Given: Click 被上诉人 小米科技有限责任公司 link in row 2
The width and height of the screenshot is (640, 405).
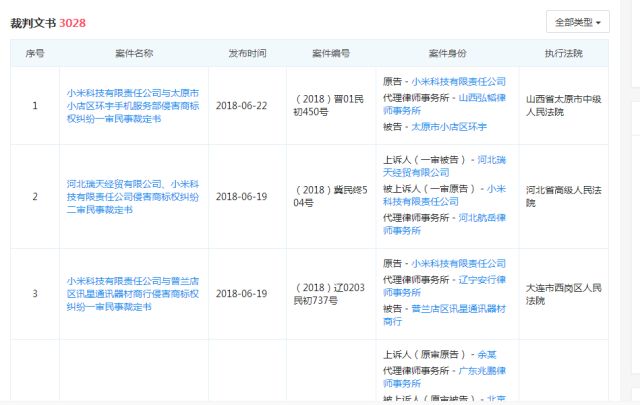Looking at the screenshot, I should pyautogui.click(x=444, y=195).
